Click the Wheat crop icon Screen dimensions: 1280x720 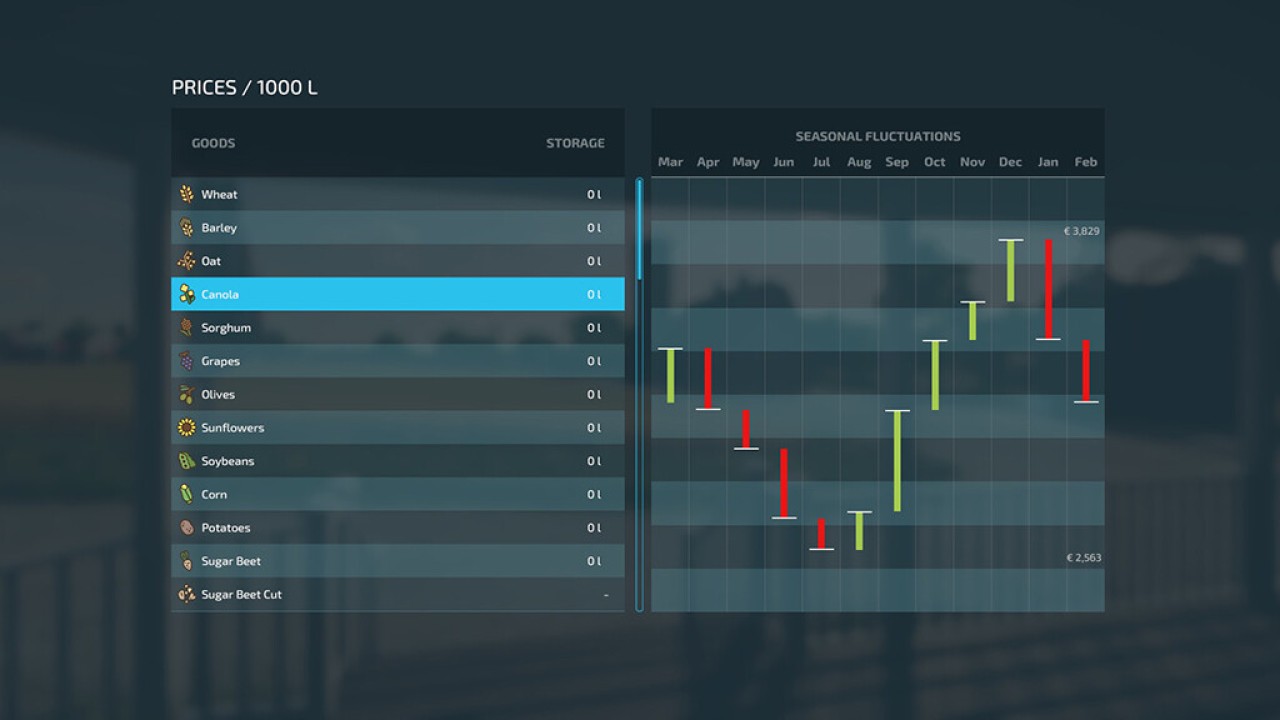point(186,194)
